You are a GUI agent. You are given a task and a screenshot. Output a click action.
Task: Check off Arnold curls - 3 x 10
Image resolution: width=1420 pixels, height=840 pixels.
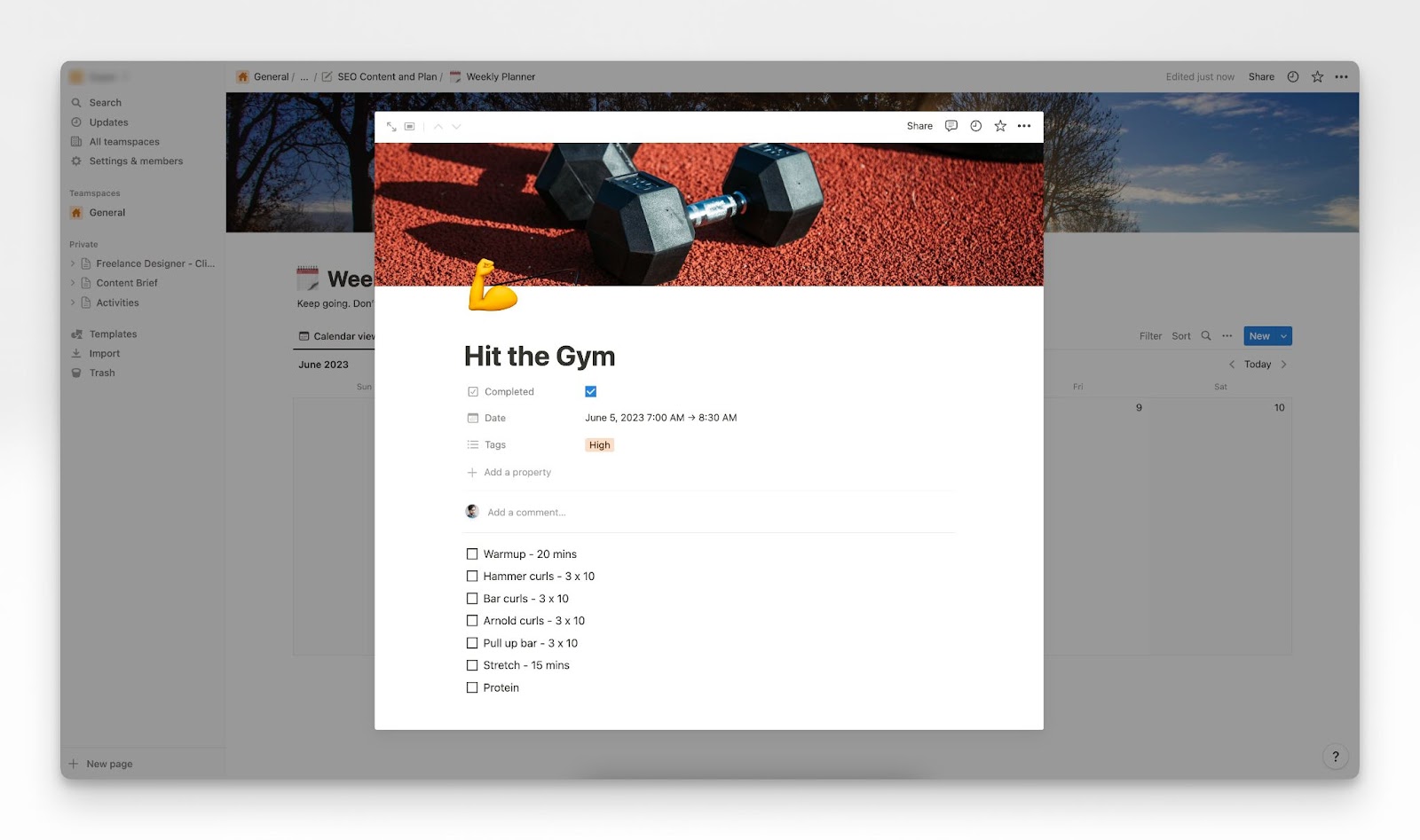click(472, 621)
